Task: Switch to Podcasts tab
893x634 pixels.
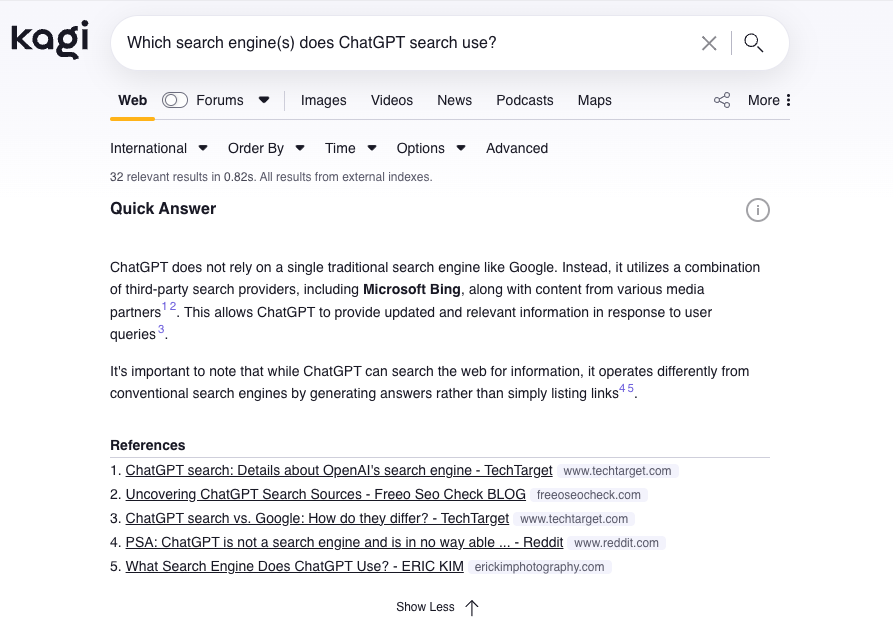Action: click(525, 100)
